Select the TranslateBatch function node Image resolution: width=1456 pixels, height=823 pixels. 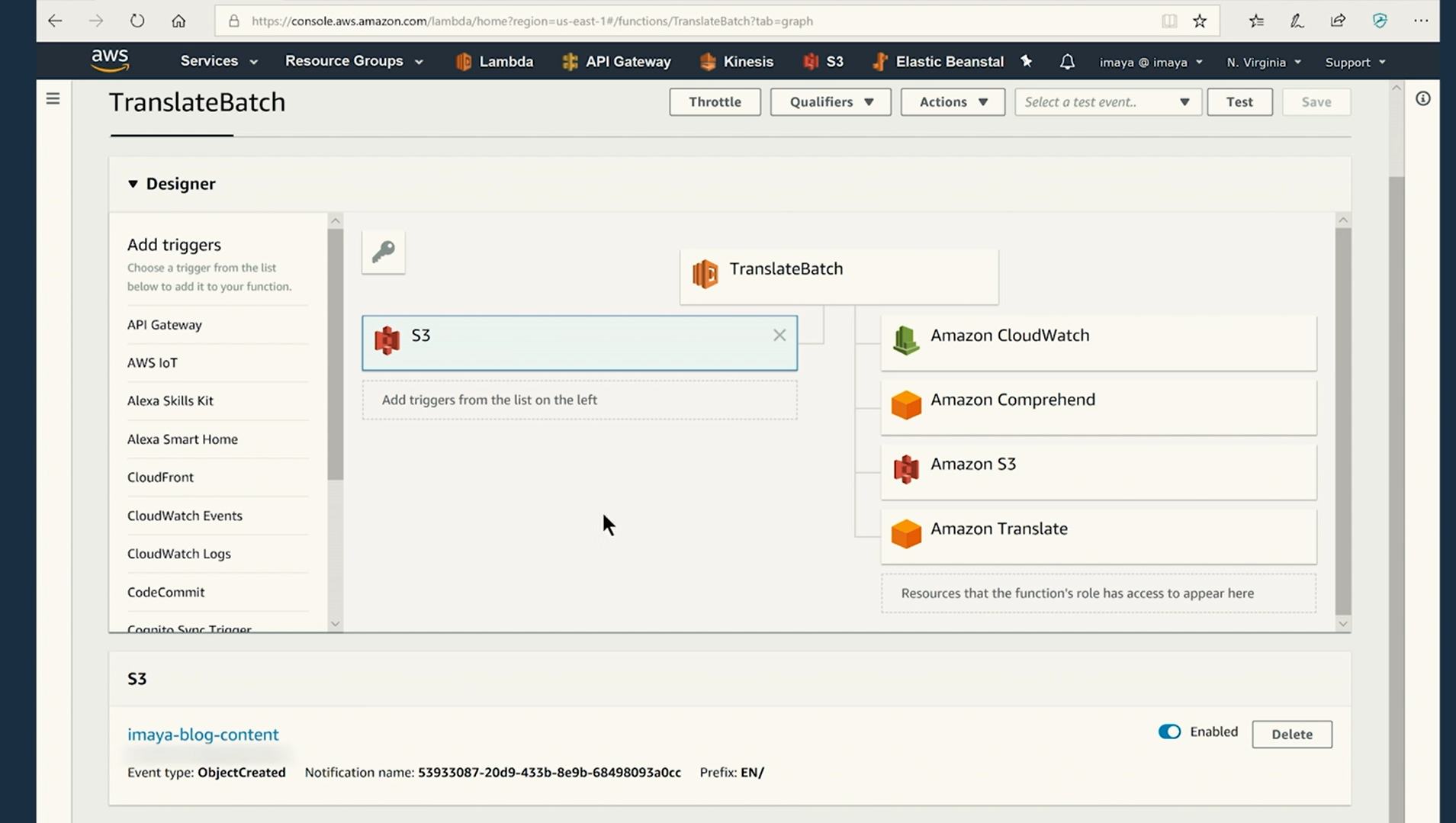(x=839, y=276)
